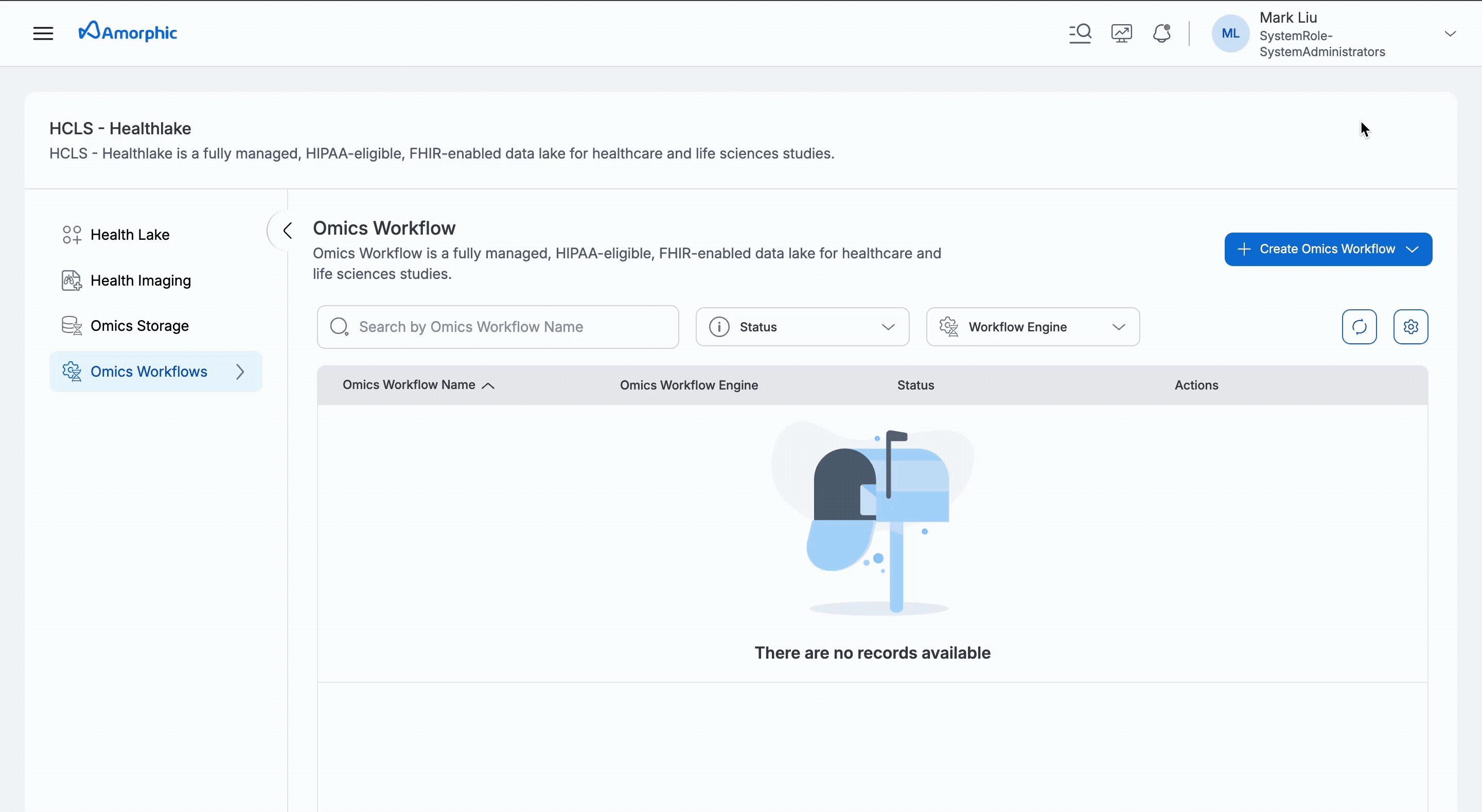Viewport: 1482px width, 812px height.
Task: Collapse the sidebar with back chevron
Action: tap(287, 230)
